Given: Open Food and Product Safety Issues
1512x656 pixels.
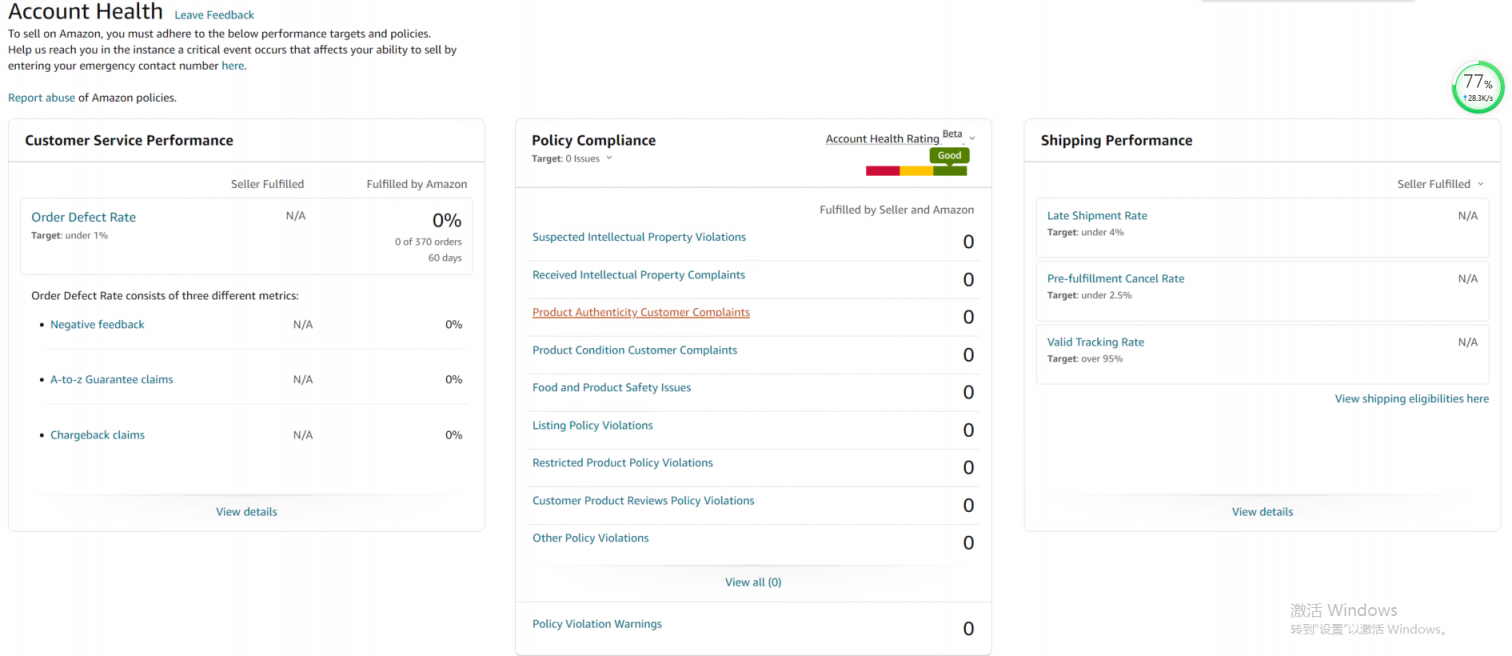Looking at the screenshot, I should pyautogui.click(x=611, y=388).
